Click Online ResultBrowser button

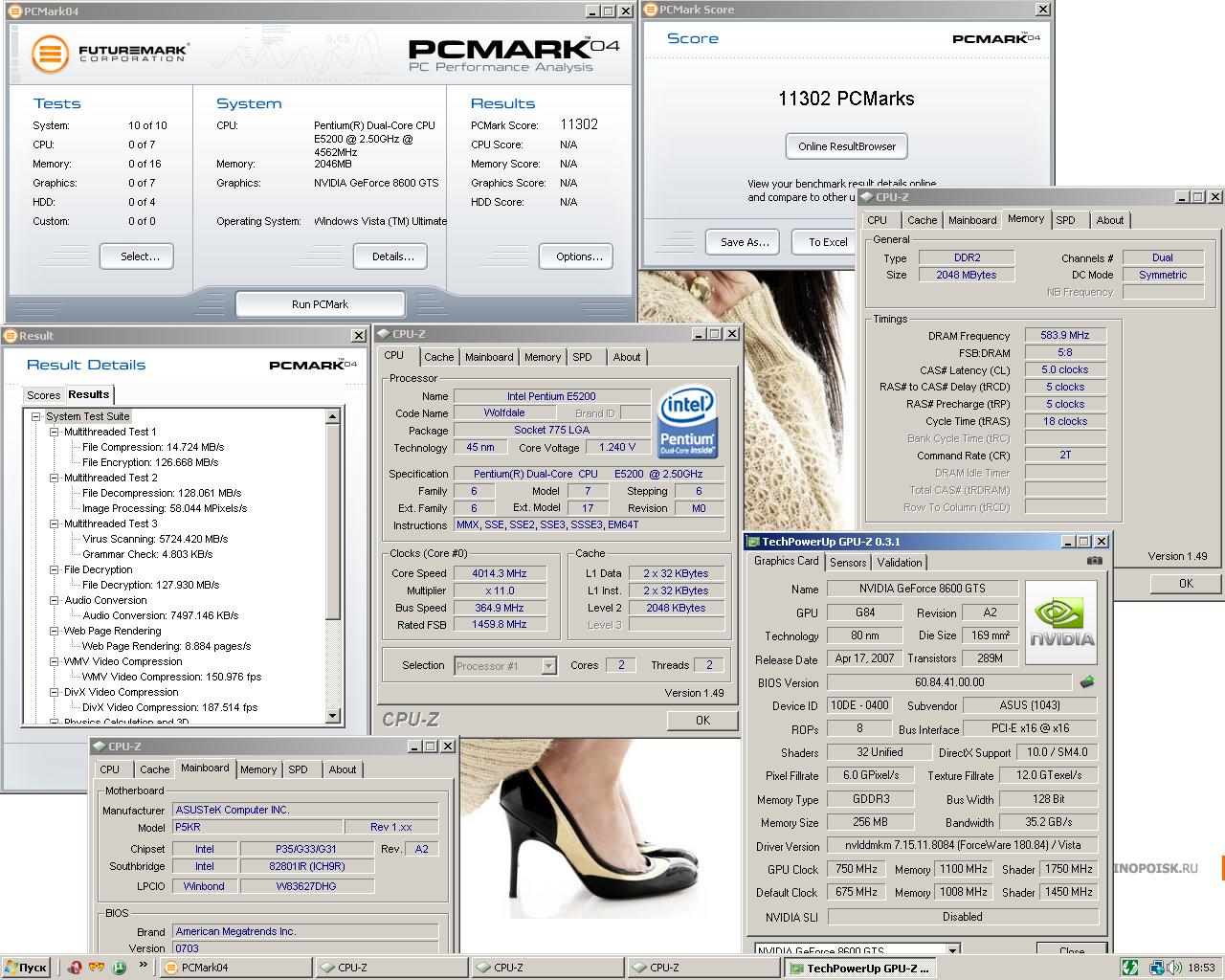point(847,146)
